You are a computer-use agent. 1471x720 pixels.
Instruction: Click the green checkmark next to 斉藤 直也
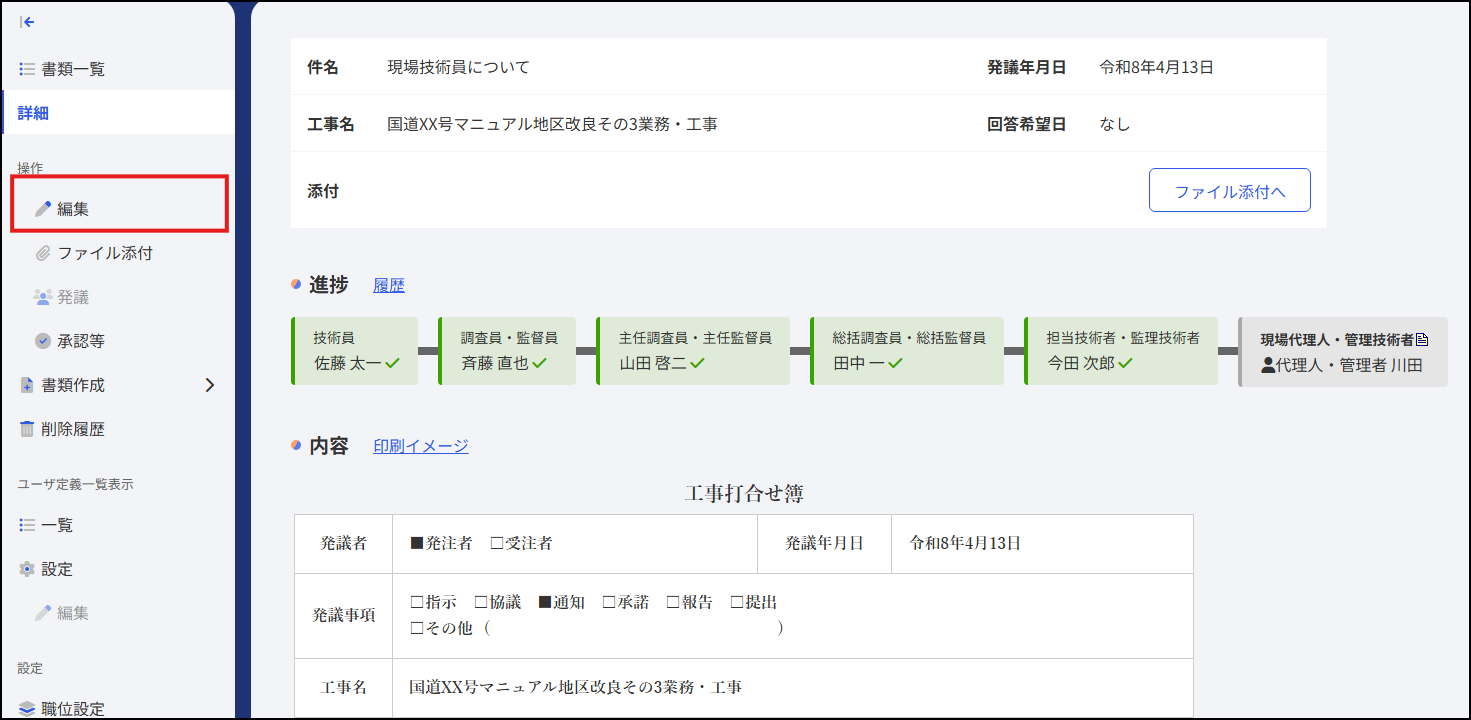tap(540, 364)
